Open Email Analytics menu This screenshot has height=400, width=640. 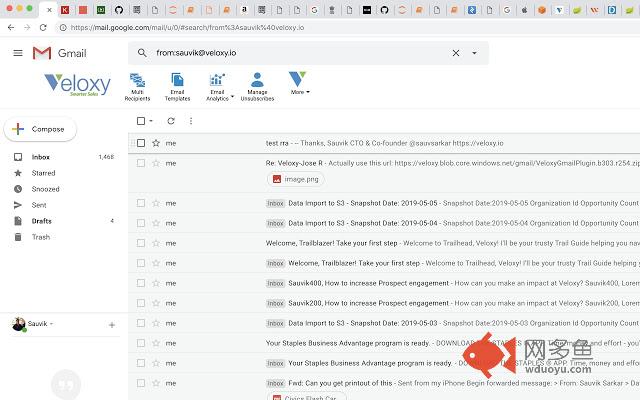click(217, 84)
